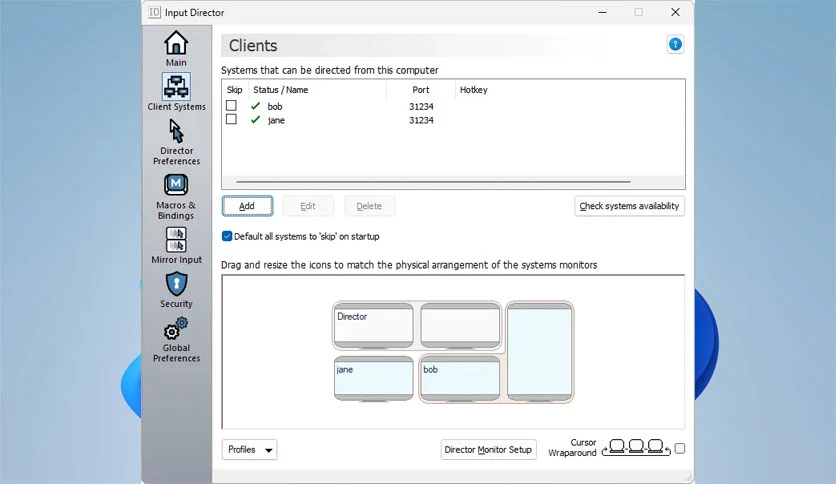Tick the Skip checkbox for bob
The image size is (836, 484).
coord(231,106)
